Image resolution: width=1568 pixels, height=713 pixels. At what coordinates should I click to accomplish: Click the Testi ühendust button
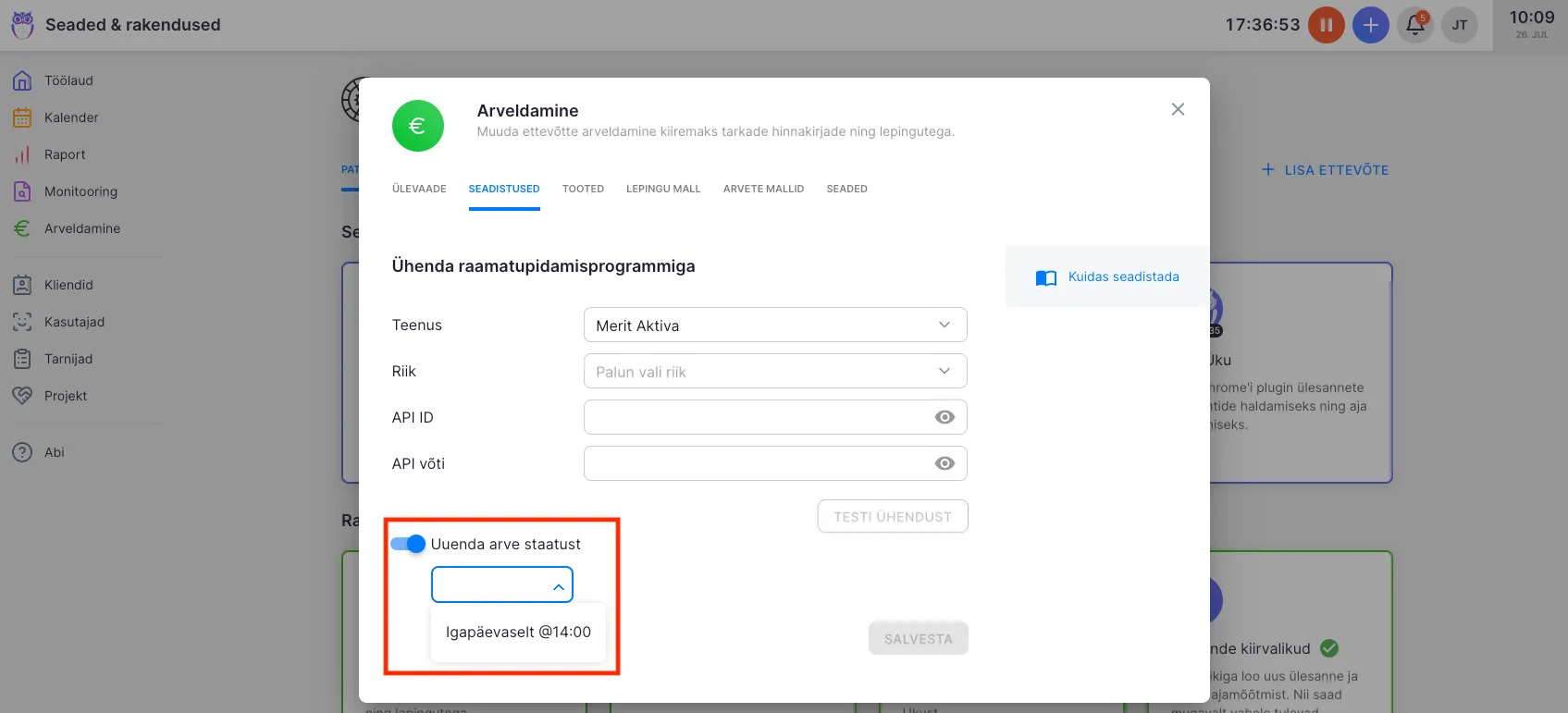892,517
